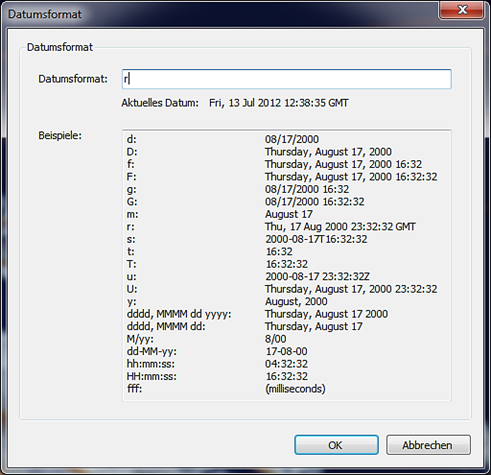Screen dimensions: 491x475
Task: Focus the Datumsformat text field
Action: click(x=287, y=79)
